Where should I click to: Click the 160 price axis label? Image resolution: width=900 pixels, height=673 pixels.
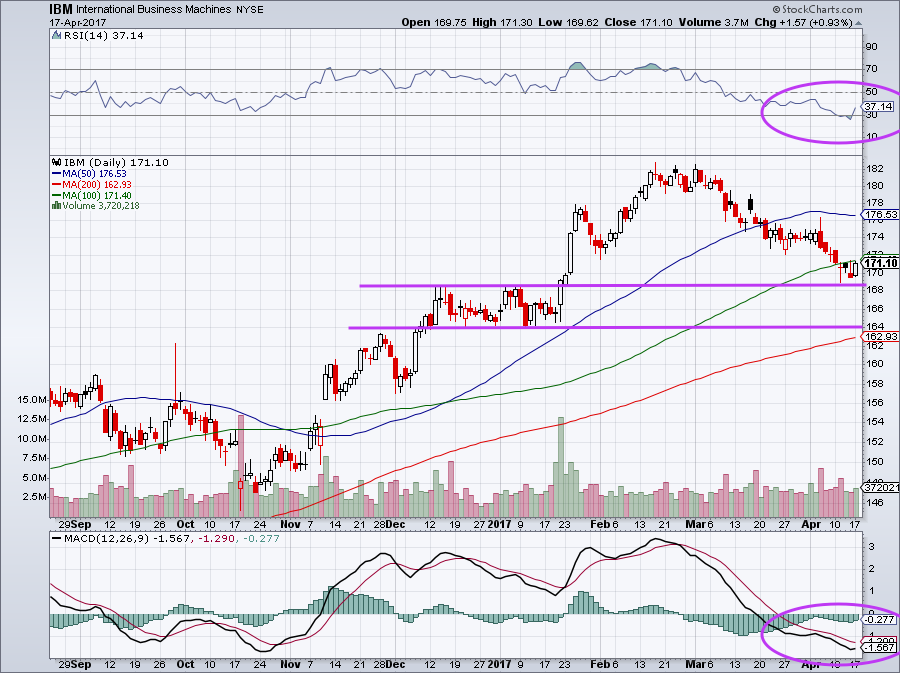[x=874, y=363]
